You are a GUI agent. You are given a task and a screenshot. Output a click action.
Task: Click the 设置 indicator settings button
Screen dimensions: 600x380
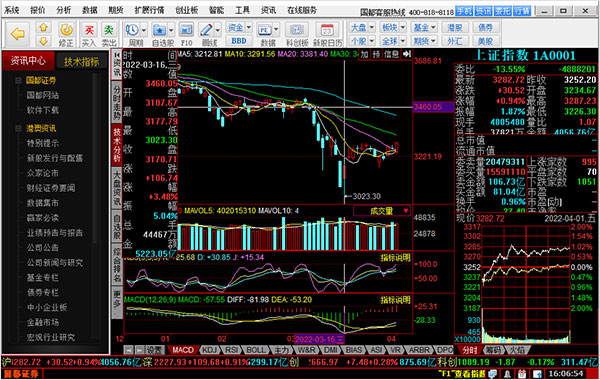(x=155, y=350)
